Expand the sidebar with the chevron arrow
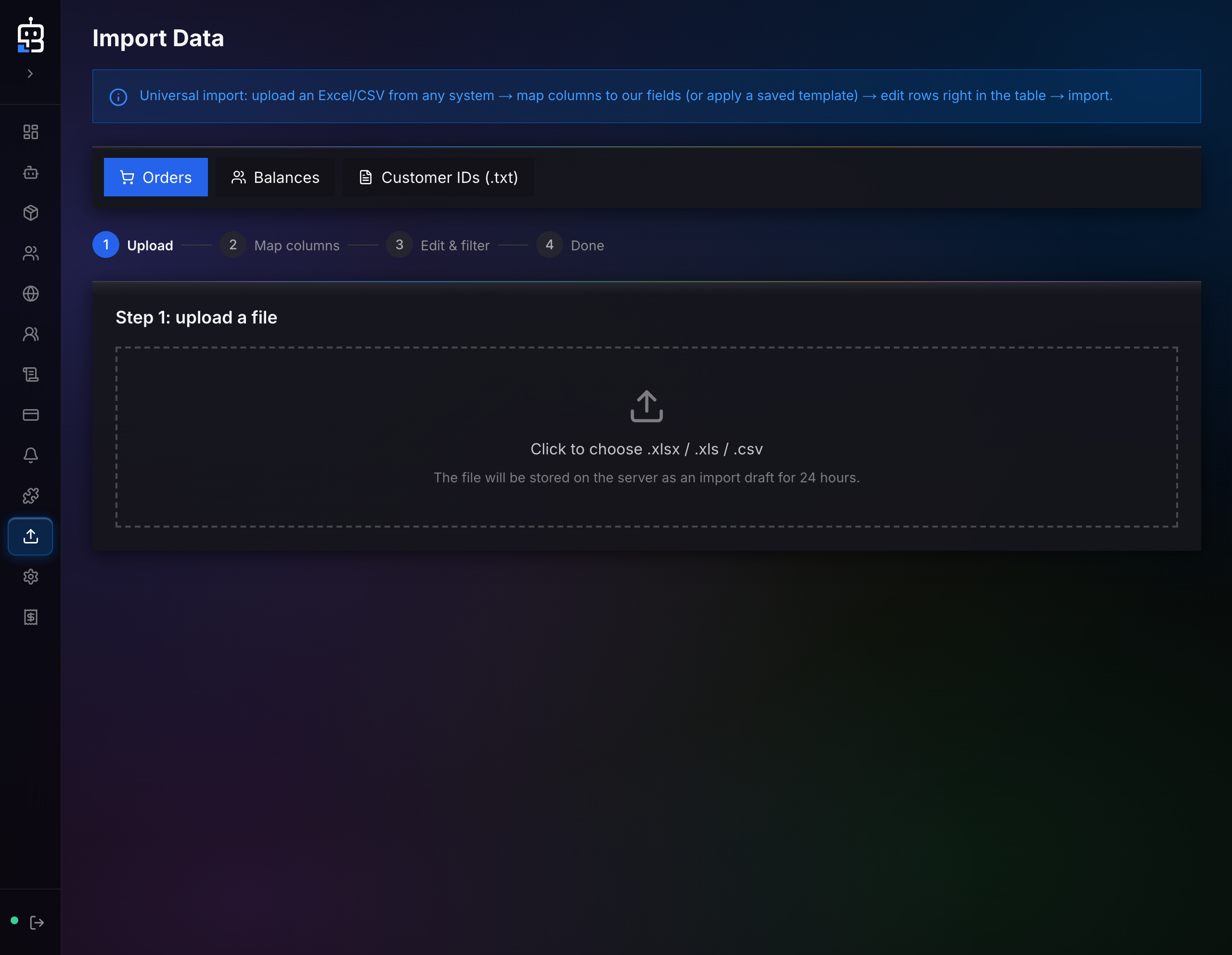Screen dimensions: 1232x955 pyautogui.click(x=30, y=74)
